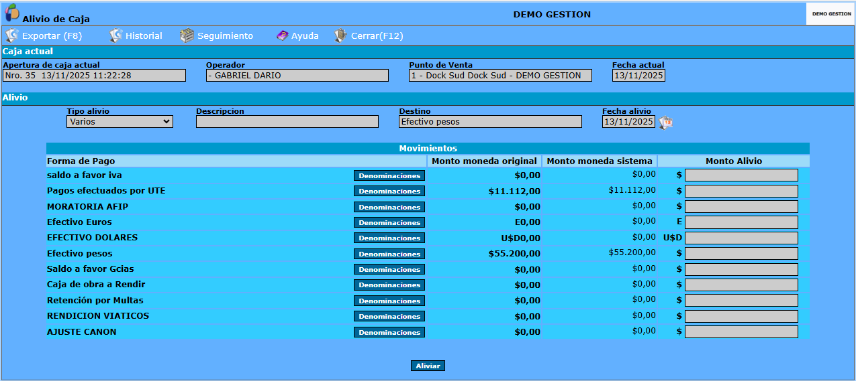Open Denominaciones for Saldo a favor Gcias

389,270
